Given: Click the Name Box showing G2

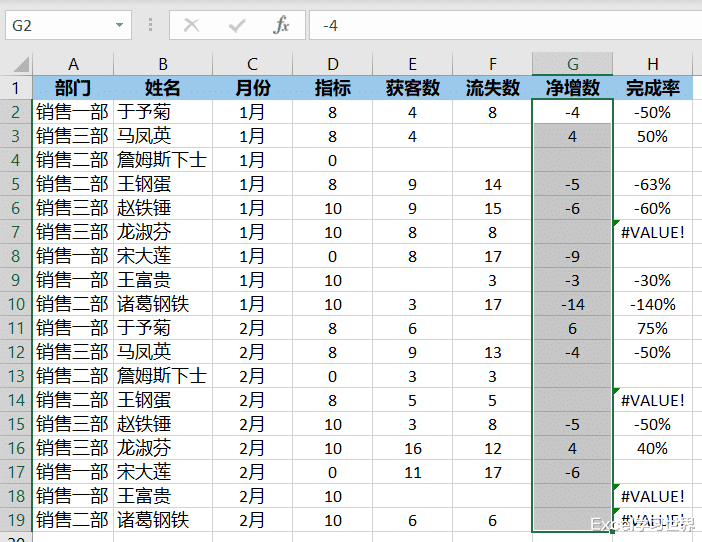Looking at the screenshot, I should [68, 25].
